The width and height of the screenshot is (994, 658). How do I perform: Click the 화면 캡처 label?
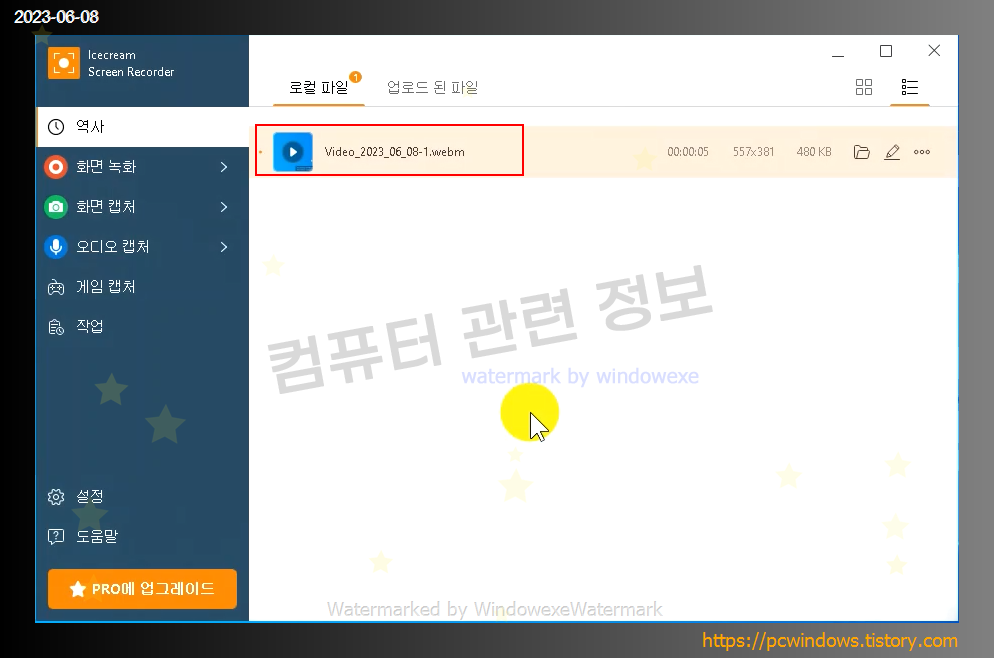[106, 207]
